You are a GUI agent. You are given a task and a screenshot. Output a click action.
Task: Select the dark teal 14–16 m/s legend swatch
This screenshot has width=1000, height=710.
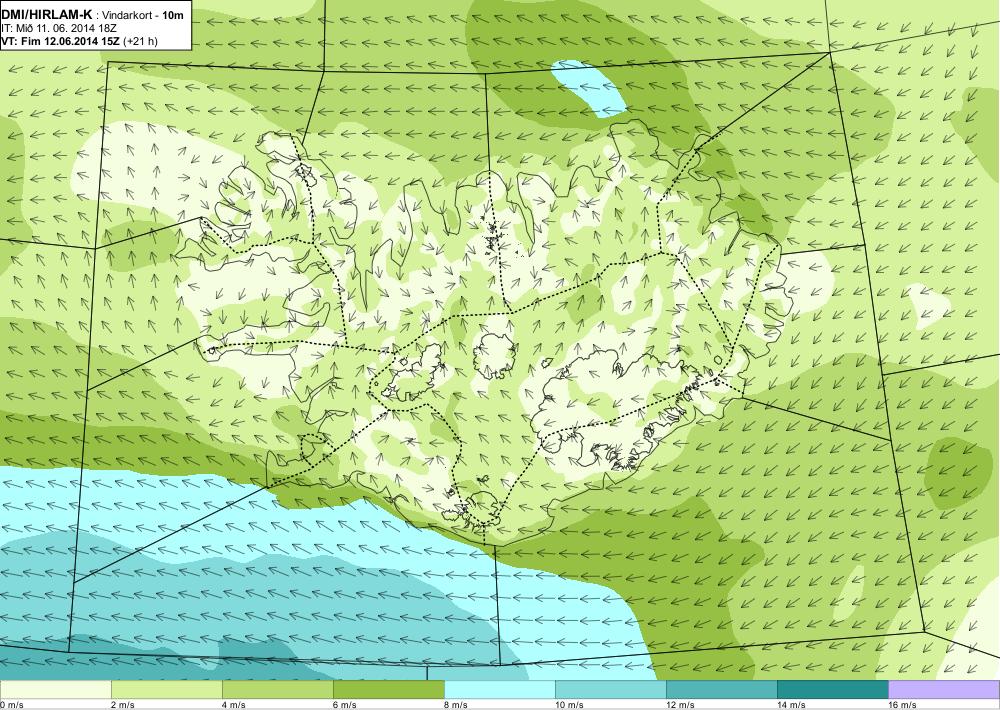pos(832,690)
